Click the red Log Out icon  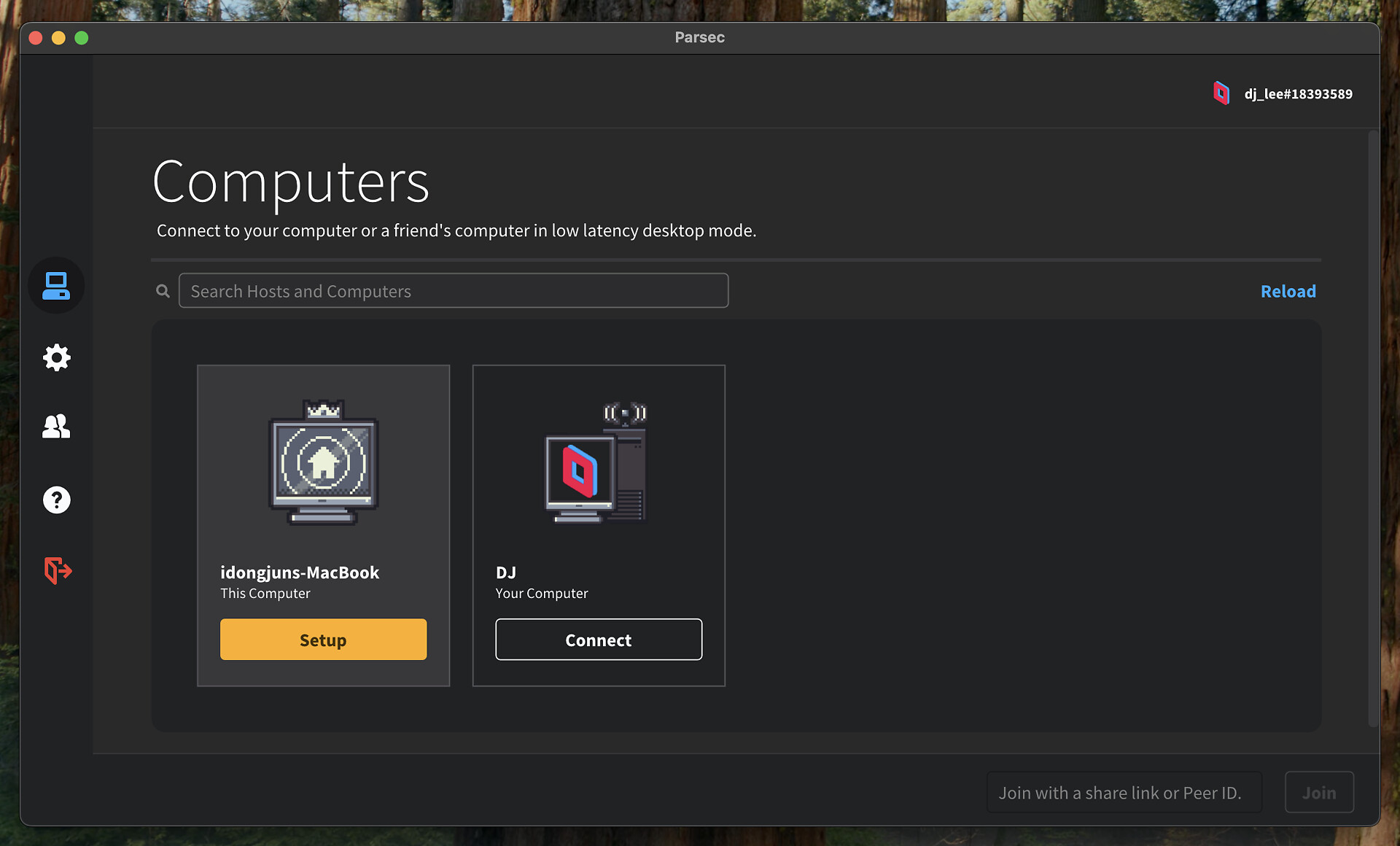(x=58, y=570)
